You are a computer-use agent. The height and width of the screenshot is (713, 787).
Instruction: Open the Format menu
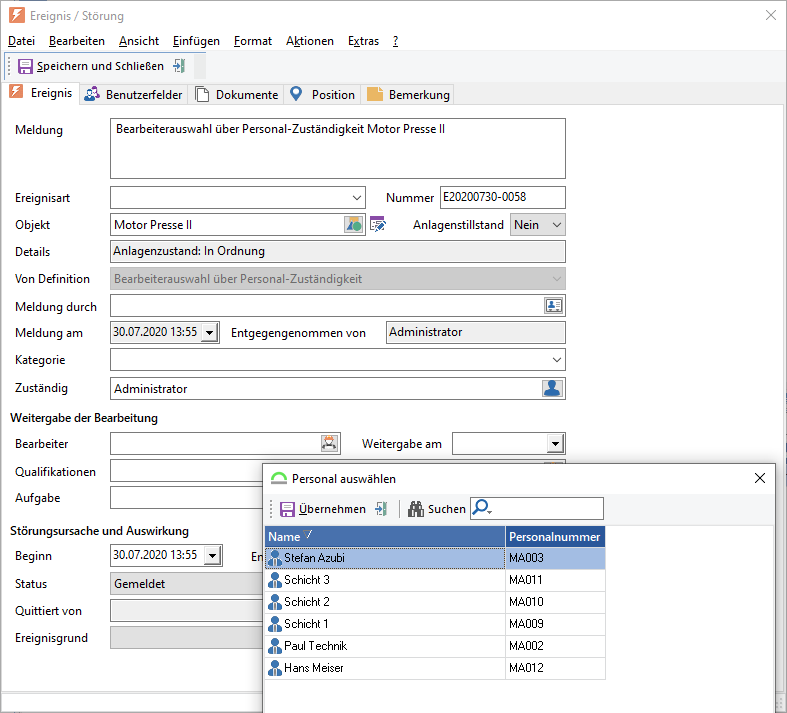[x=253, y=41]
